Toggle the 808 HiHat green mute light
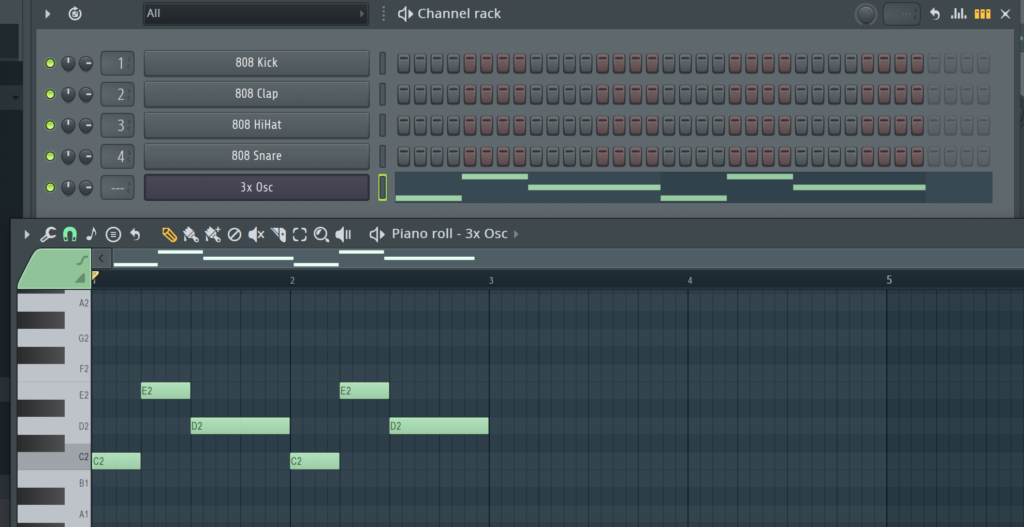Image resolution: width=1024 pixels, height=527 pixels. click(50, 126)
